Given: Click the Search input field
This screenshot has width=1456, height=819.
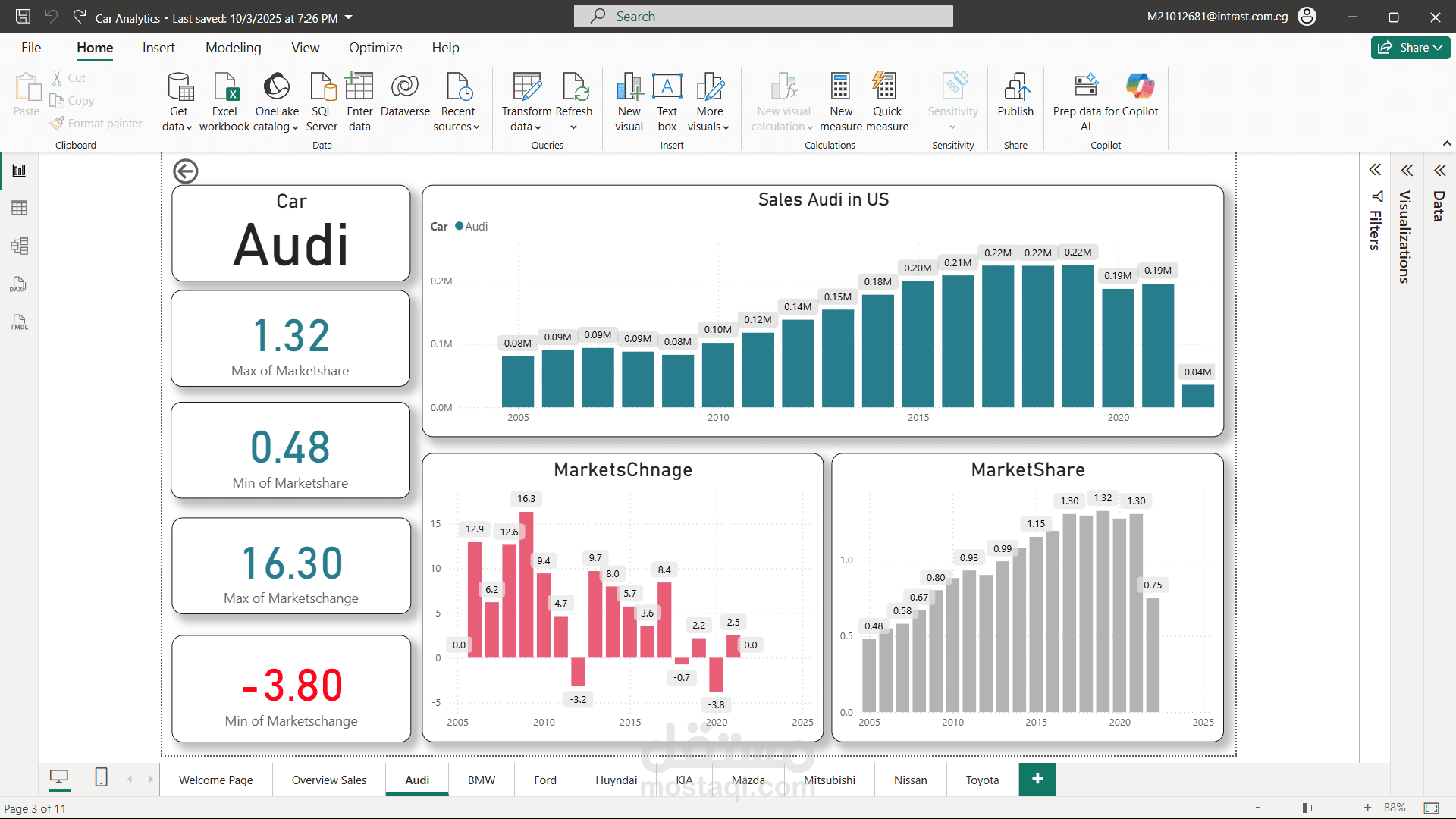Looking at the screenshot, I should (x=763, y=16).
